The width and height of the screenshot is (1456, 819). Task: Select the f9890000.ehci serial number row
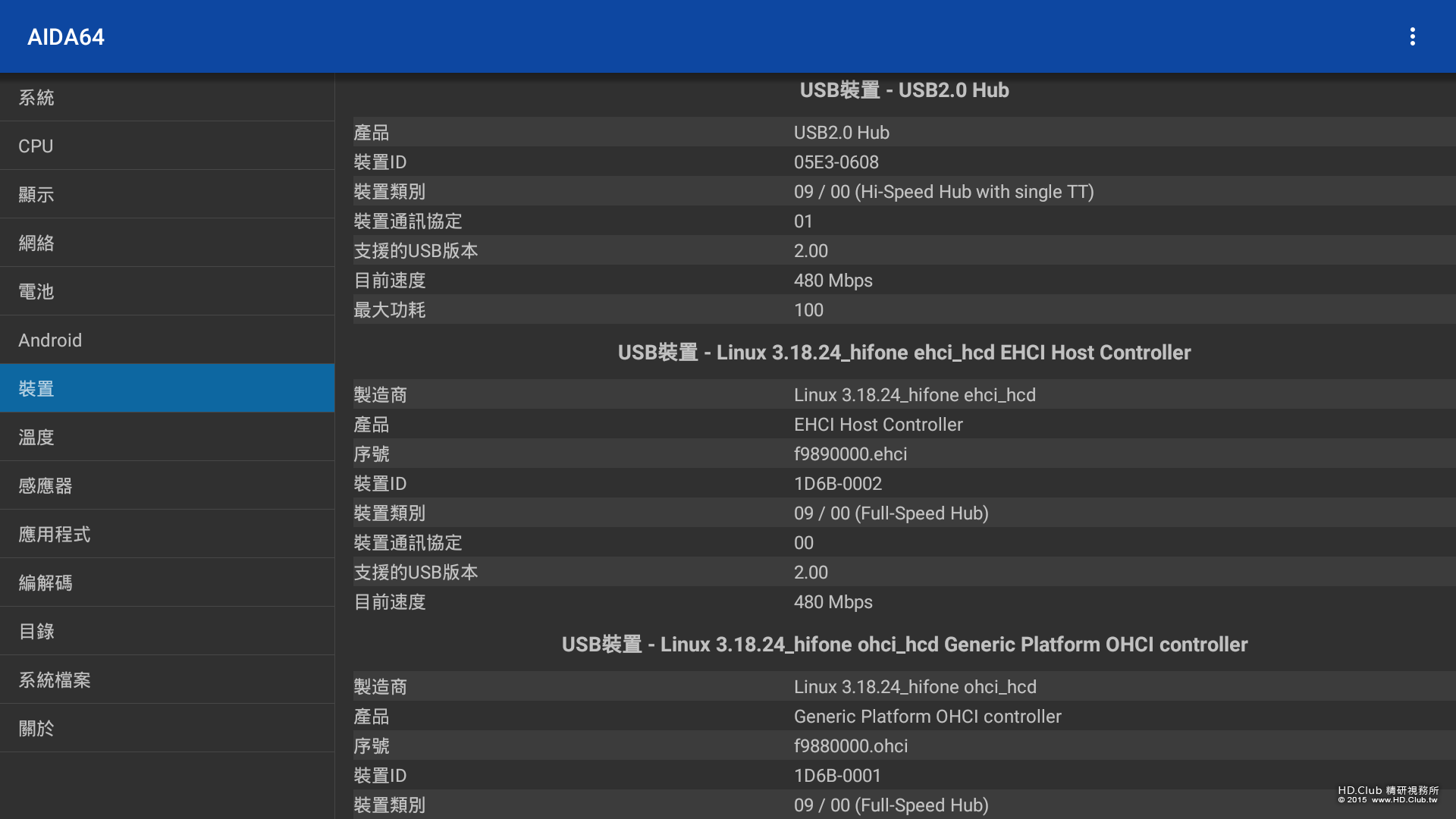(x=904, y=454)
